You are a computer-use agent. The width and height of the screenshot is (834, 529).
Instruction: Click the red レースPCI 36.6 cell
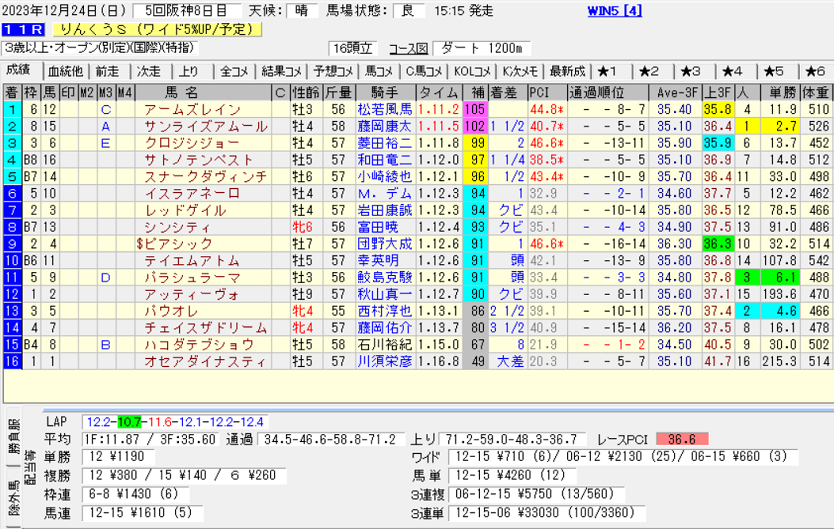coord(682,439)
